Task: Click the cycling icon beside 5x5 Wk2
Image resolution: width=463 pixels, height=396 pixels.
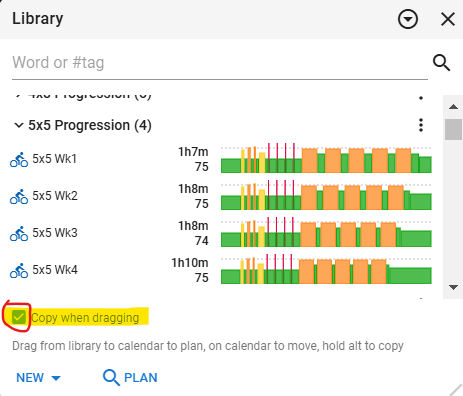Action: [x=19, y=196]
